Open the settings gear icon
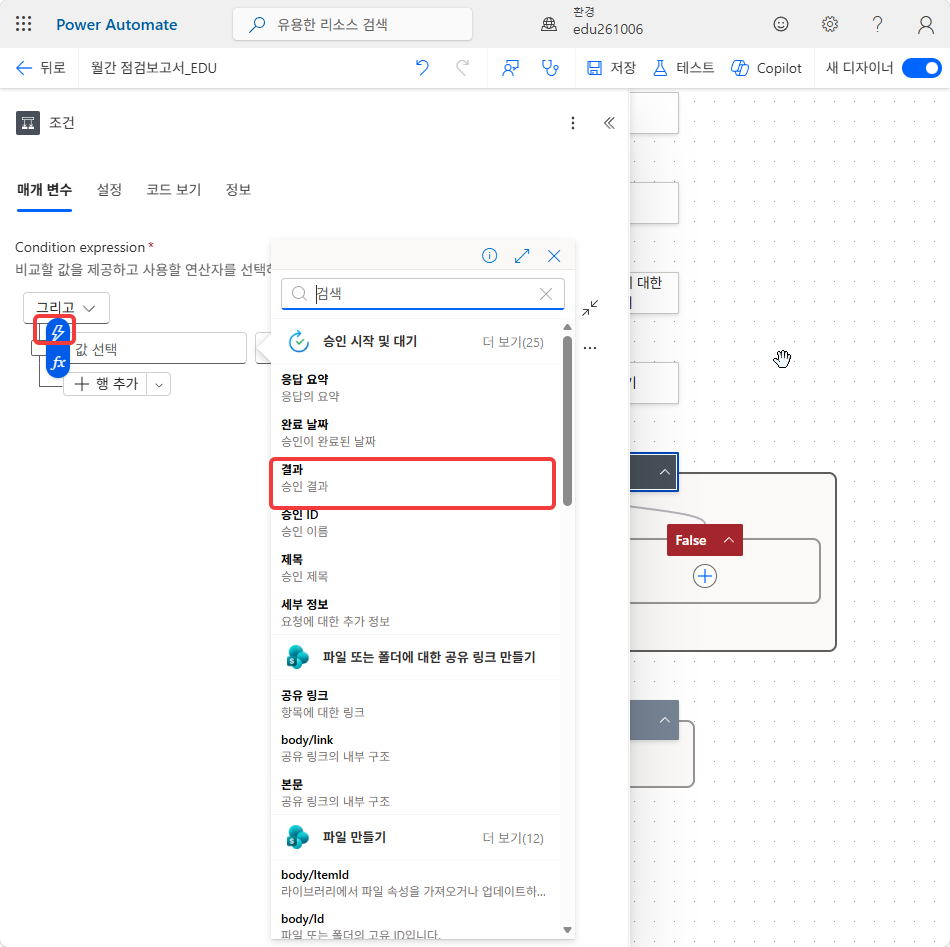The height and width of the screenshot is (947, 950). tap(829, 24)
